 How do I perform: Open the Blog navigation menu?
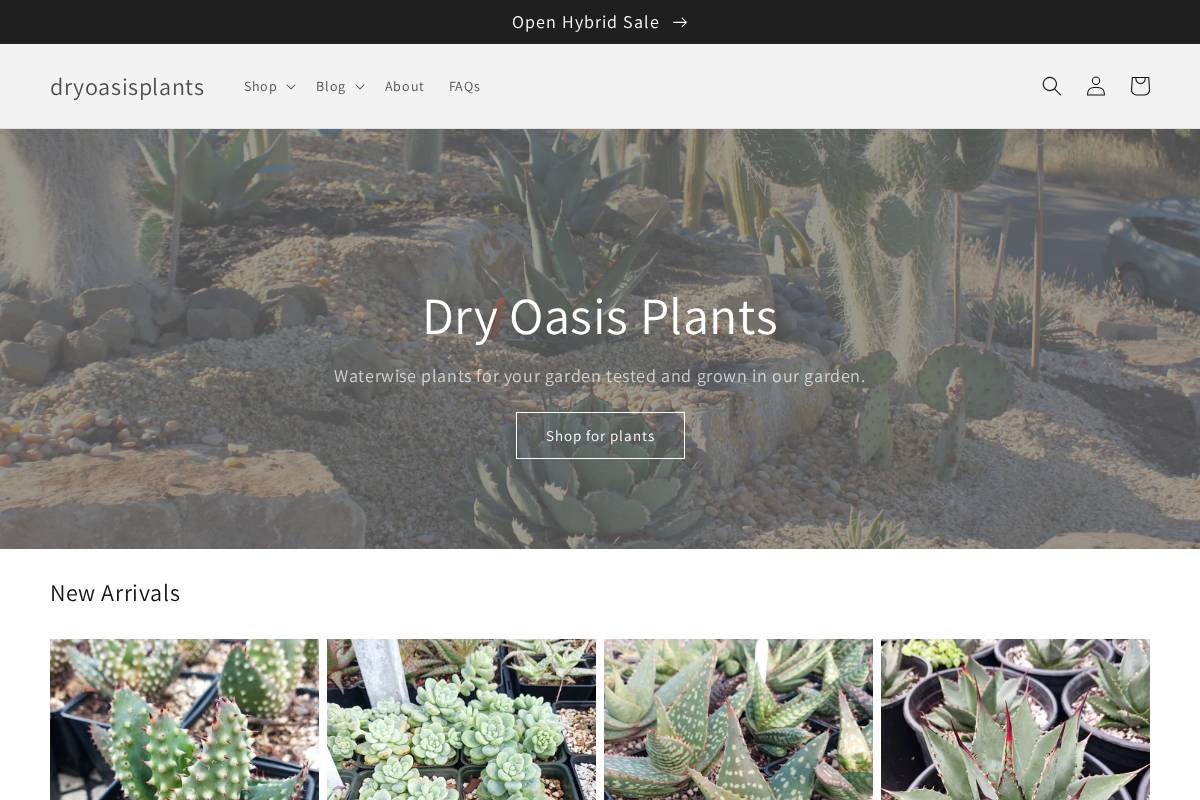pos(330,86)
